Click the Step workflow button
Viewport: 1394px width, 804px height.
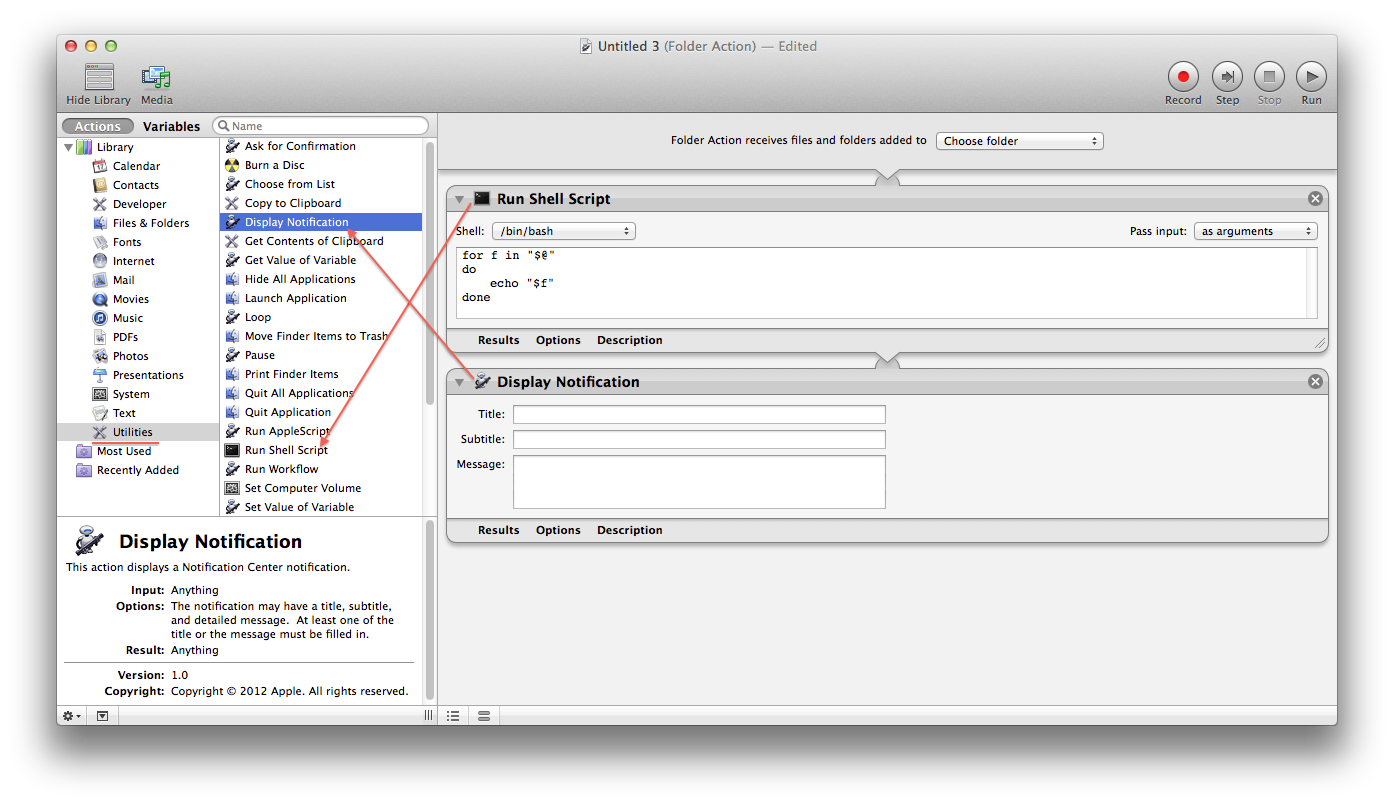(x=1227, y=76)
